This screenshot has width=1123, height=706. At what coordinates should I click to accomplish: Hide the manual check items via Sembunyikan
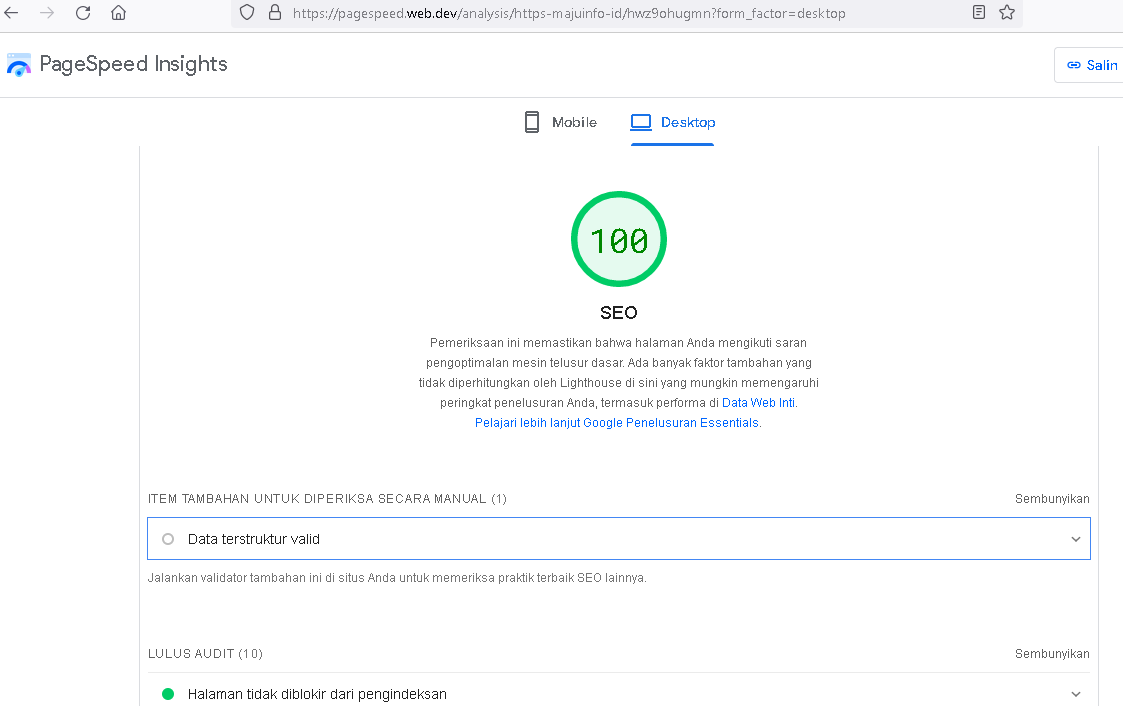point(1052,499)
